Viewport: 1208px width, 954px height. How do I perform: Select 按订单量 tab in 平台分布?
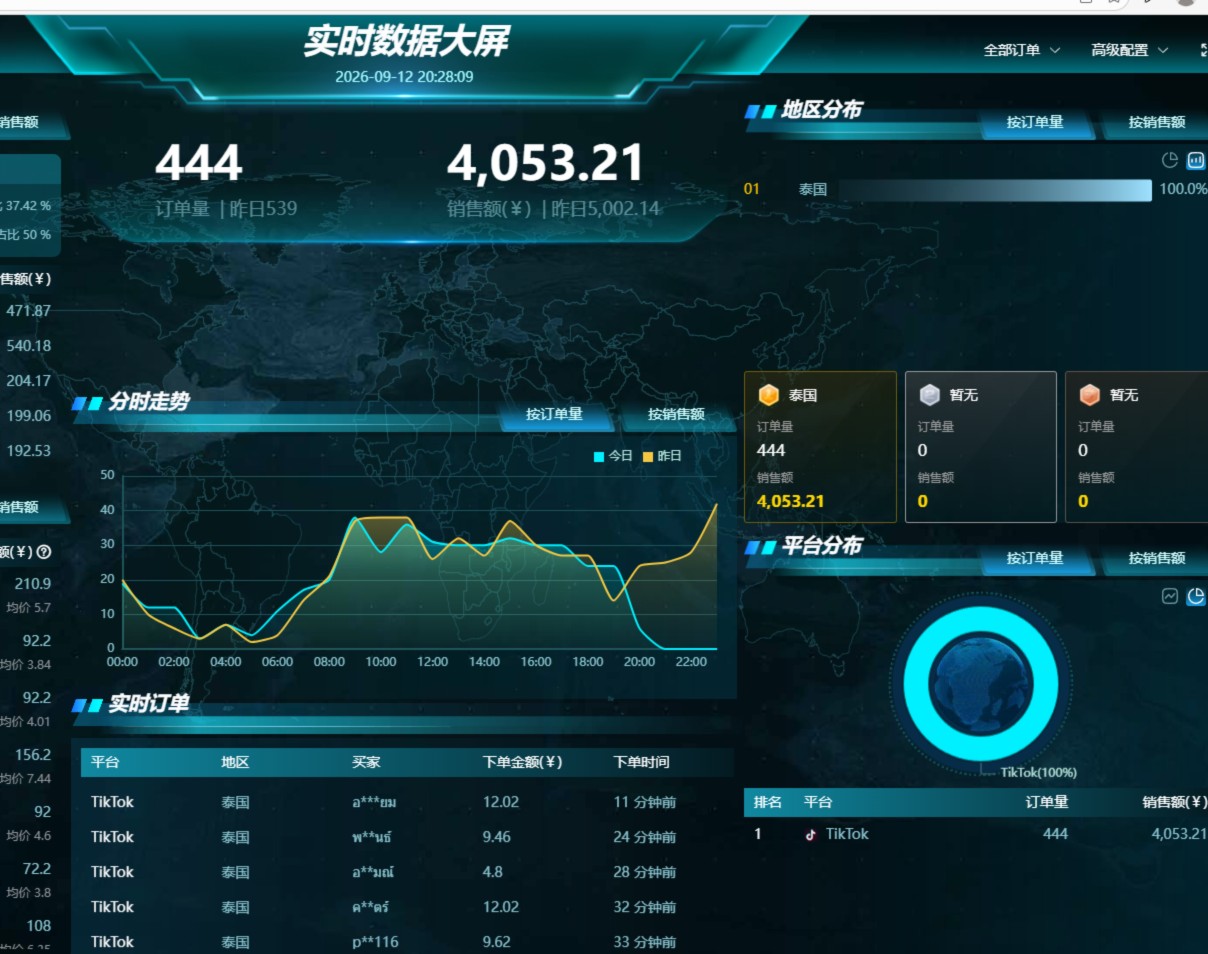click(x=1035, y=558)
